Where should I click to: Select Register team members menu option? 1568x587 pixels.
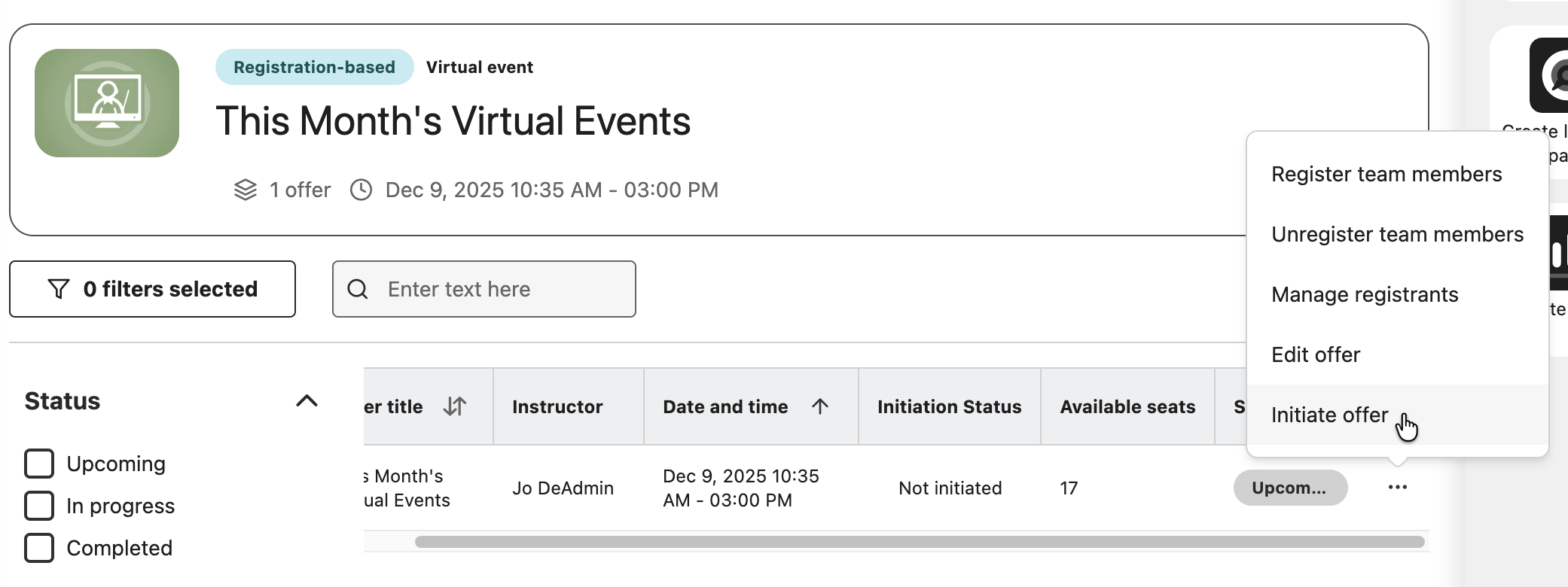[1386, 174]
